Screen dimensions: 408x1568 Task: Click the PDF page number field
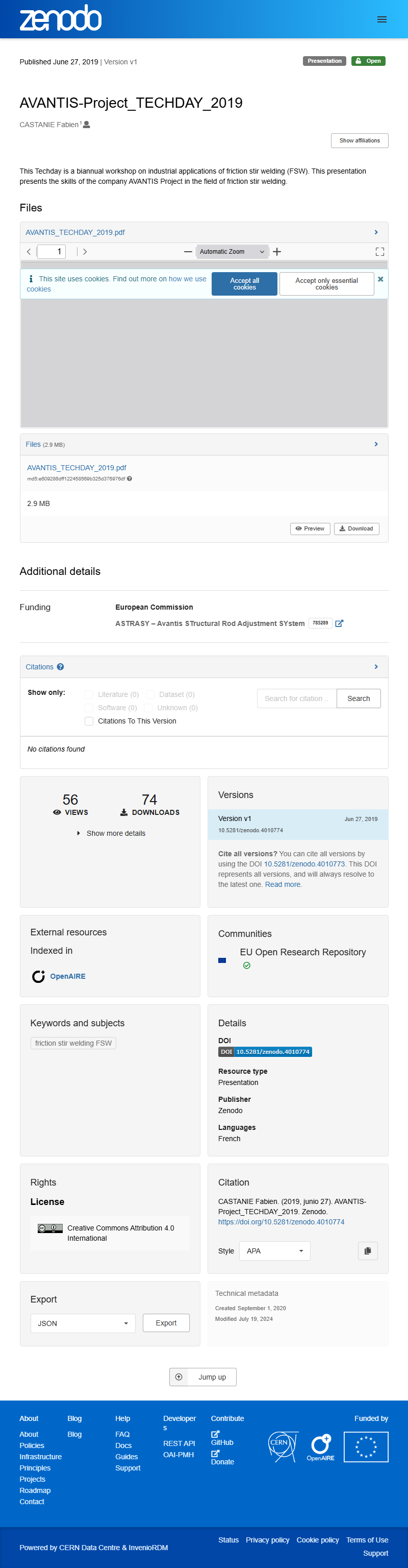click(51, 251)
